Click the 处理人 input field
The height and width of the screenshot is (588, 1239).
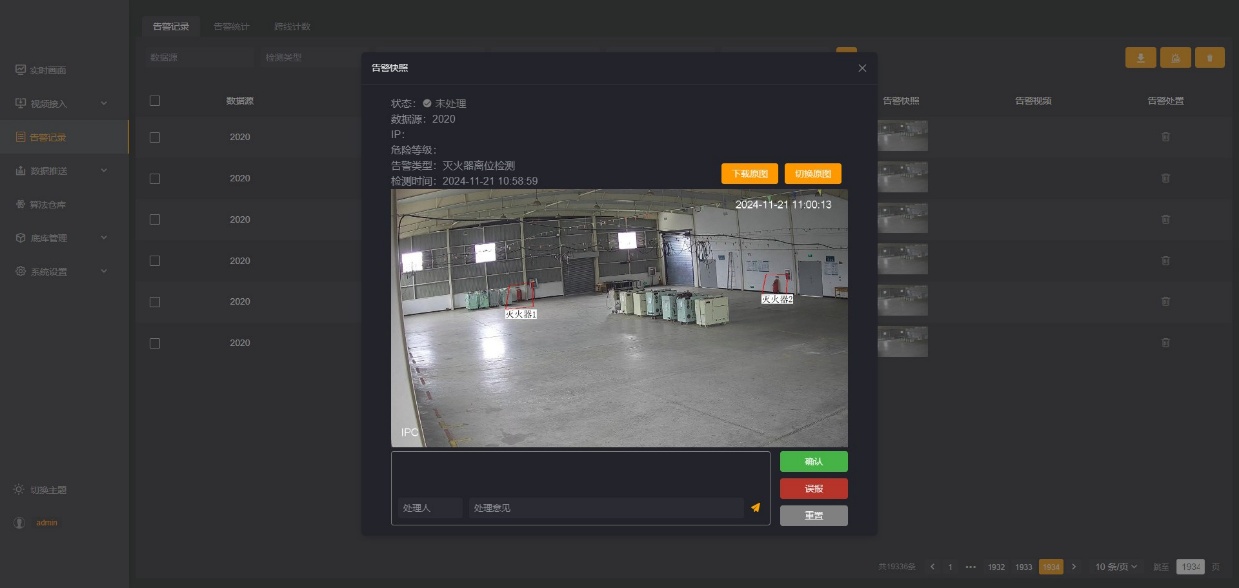click(x=430, y=508)
